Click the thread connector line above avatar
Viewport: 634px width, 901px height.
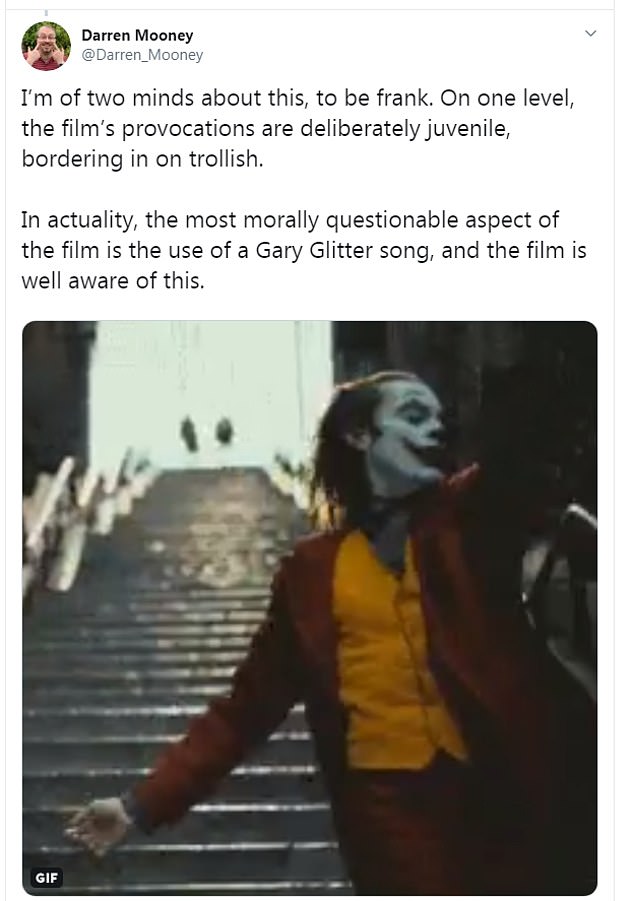click(46, 11)
